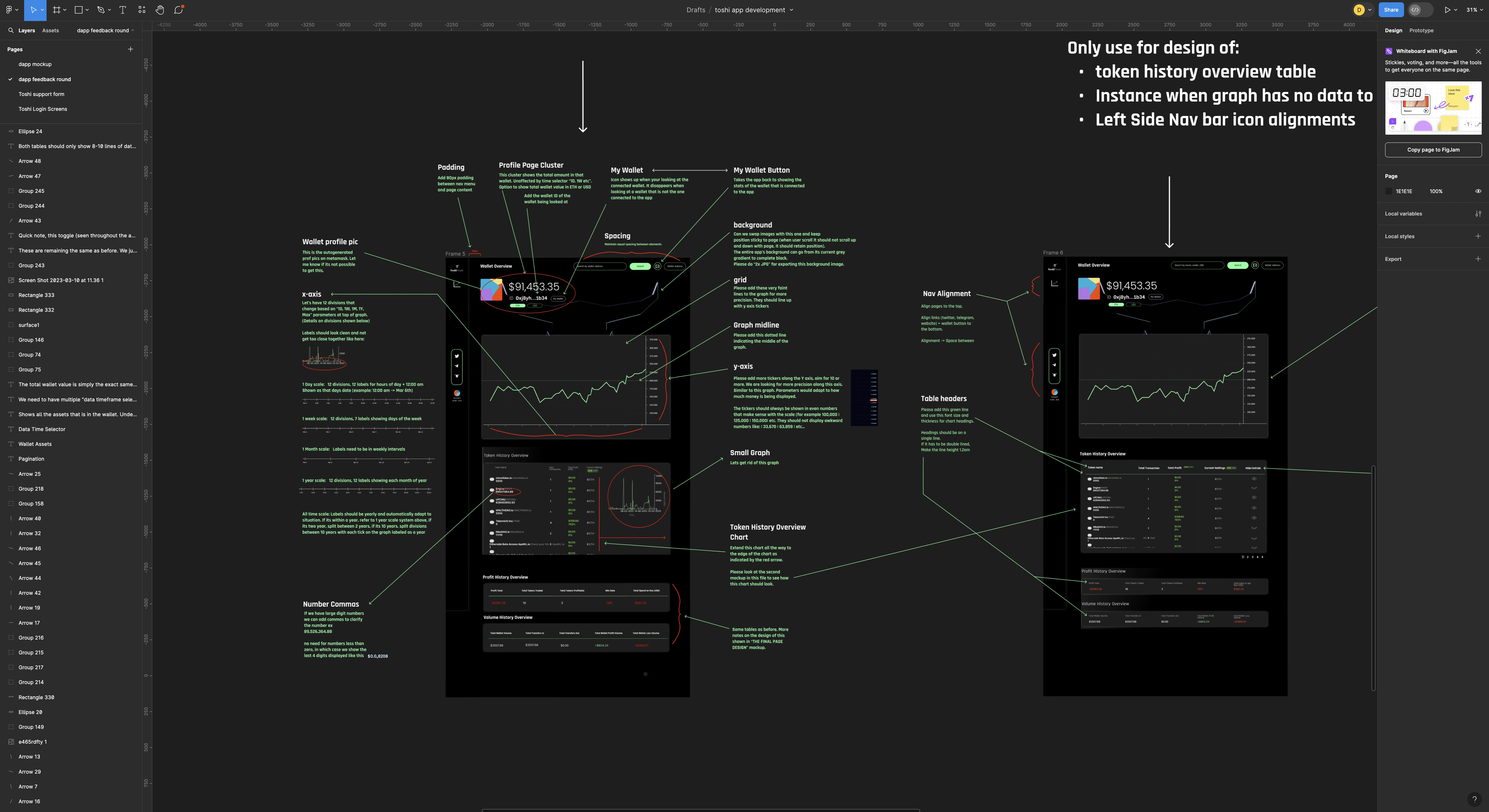Expand the pen tools dropdown arrow

pos(110,10)
